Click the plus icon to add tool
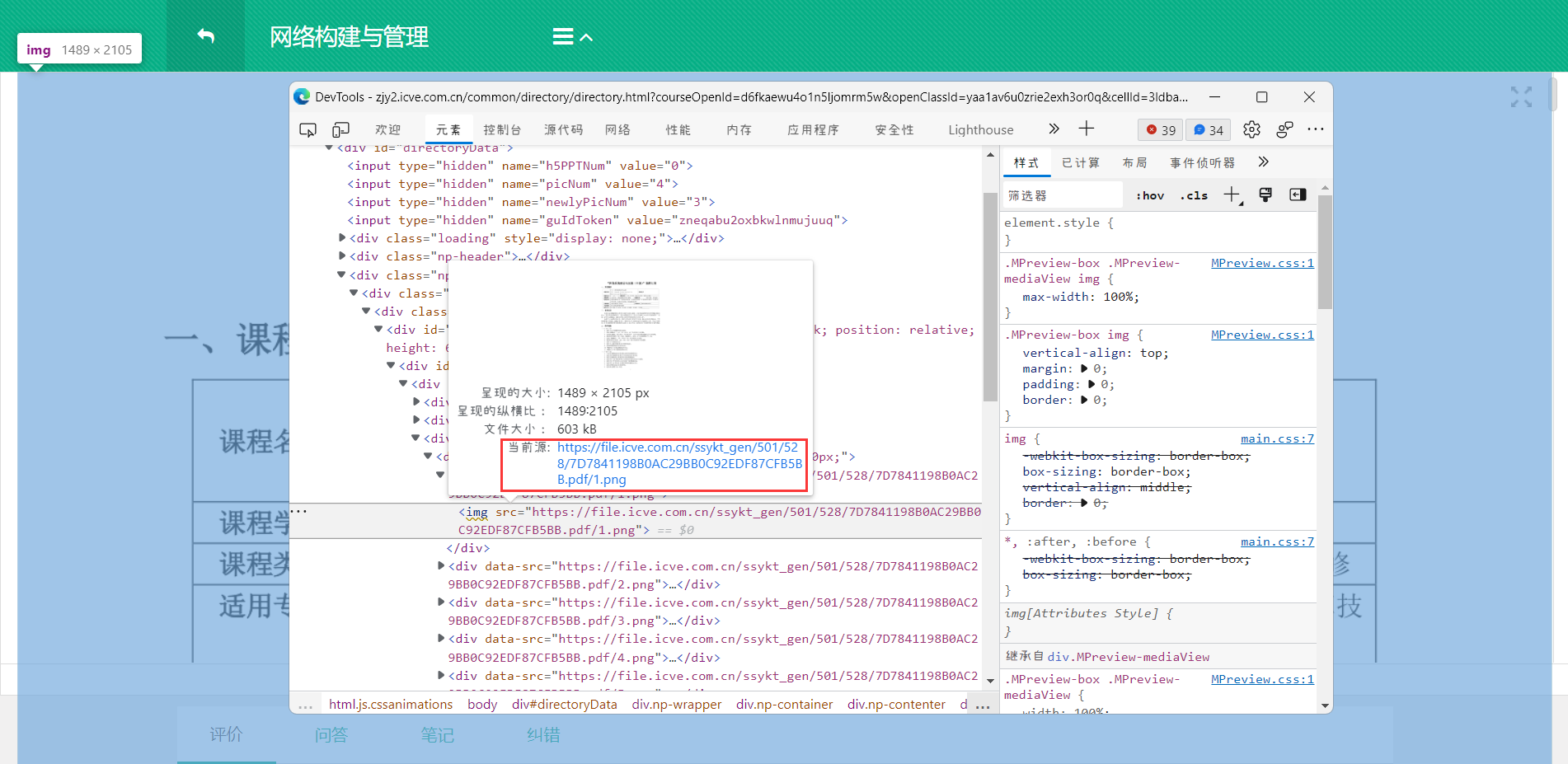Image resolution: width=1568 pixels, height=764 pixels. 1087,129
